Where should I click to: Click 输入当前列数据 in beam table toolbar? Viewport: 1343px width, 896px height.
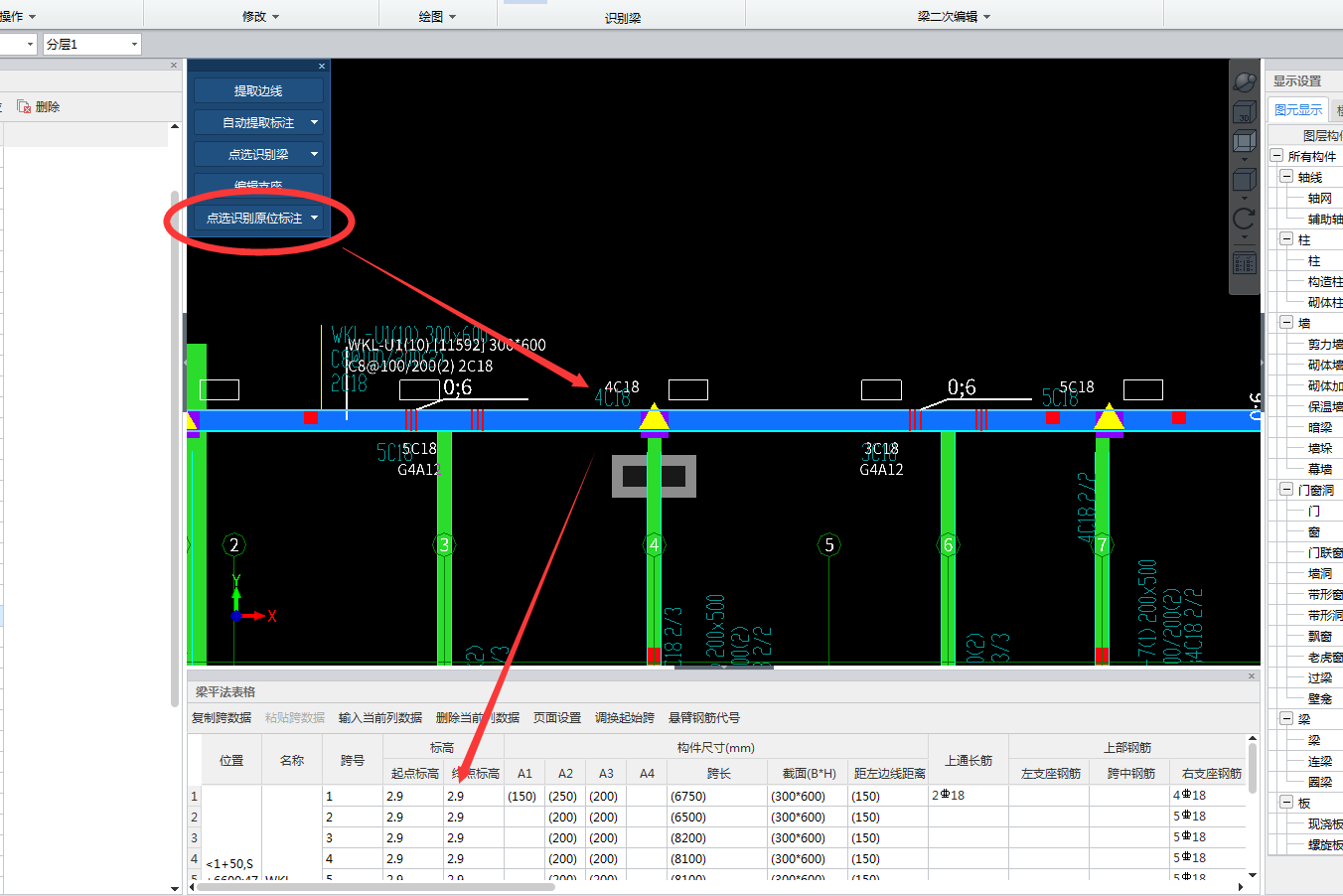pos(380,717)
